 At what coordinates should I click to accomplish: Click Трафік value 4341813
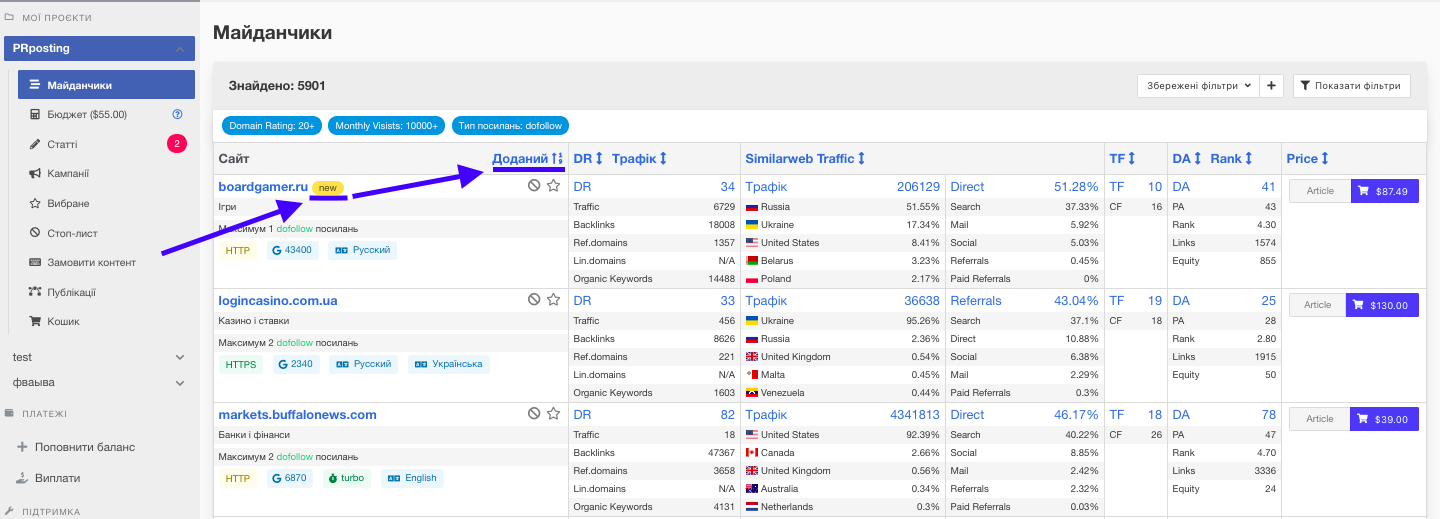click(915, 415)
